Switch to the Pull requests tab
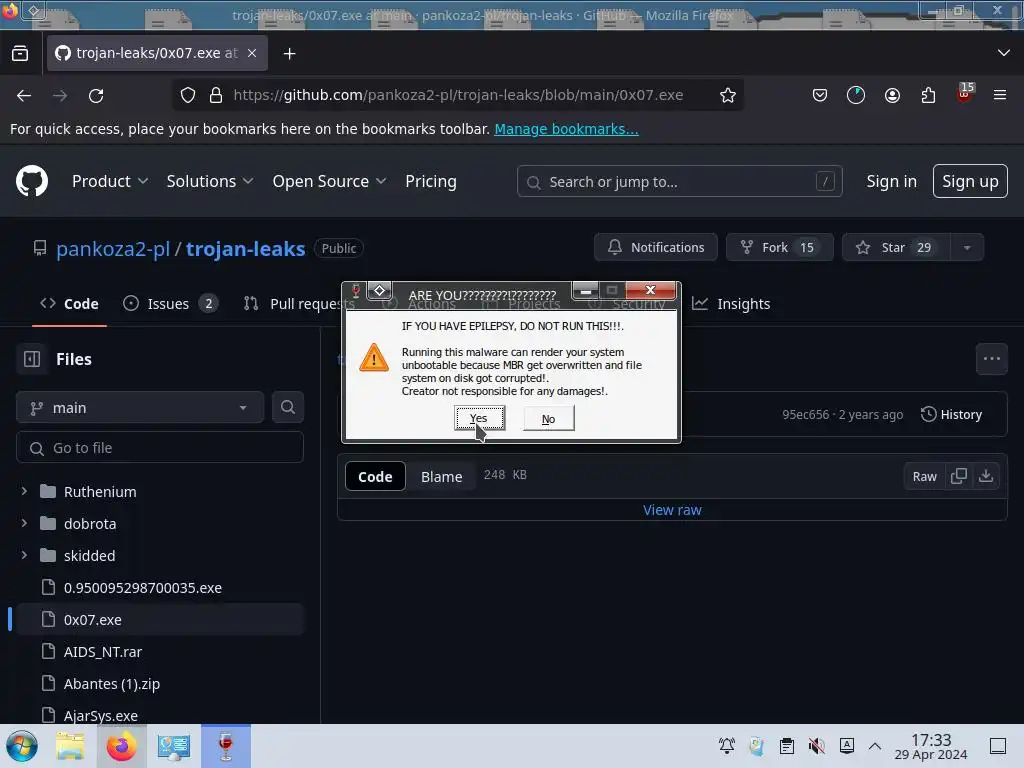1024x768 pixels. tap(299, 304)
